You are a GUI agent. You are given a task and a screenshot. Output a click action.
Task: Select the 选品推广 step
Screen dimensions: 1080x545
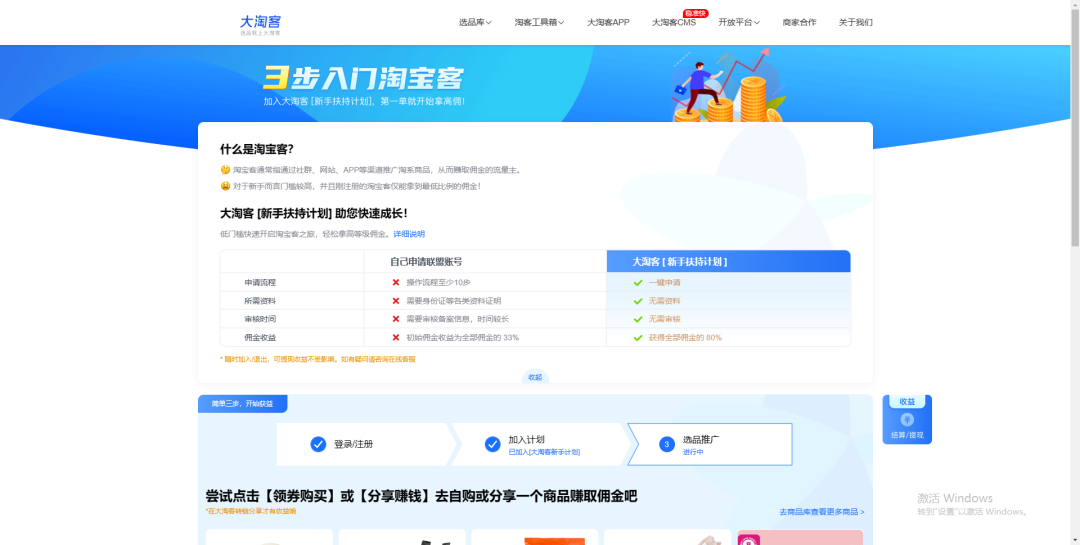[x=710, y=444]
